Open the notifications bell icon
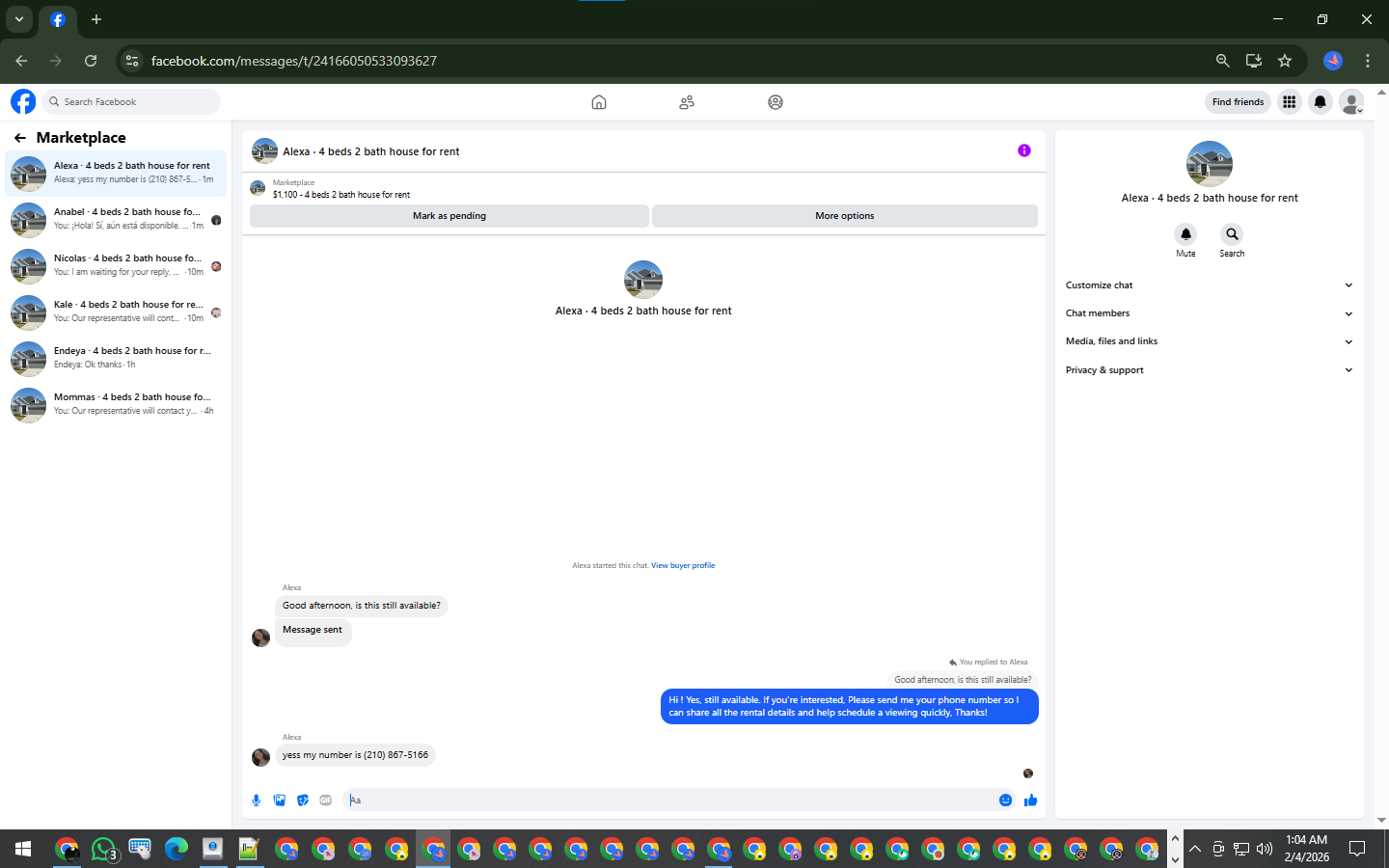Viewport: 1389px width, 868px height. click(x=1321, y=101)
